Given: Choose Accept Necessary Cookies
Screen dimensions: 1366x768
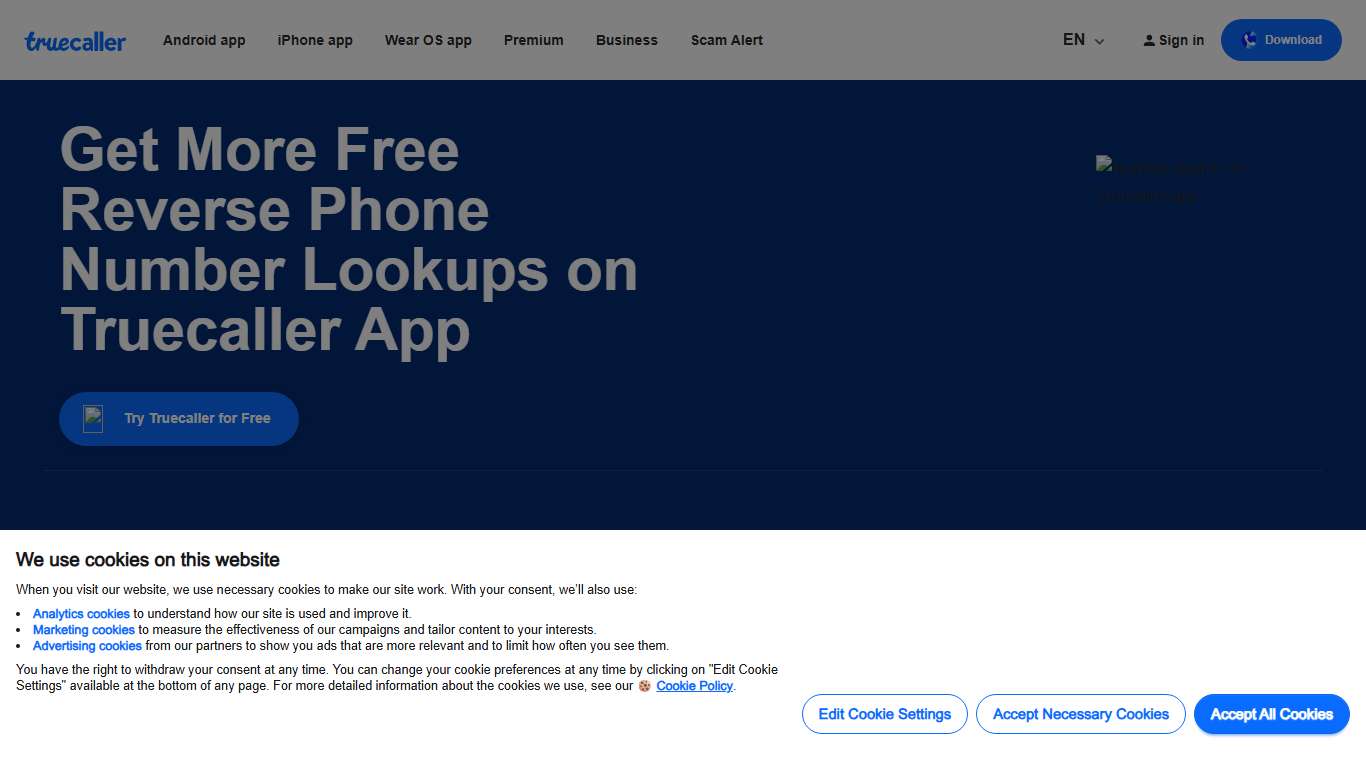Looking at the screenshot, I should 1081,714.
